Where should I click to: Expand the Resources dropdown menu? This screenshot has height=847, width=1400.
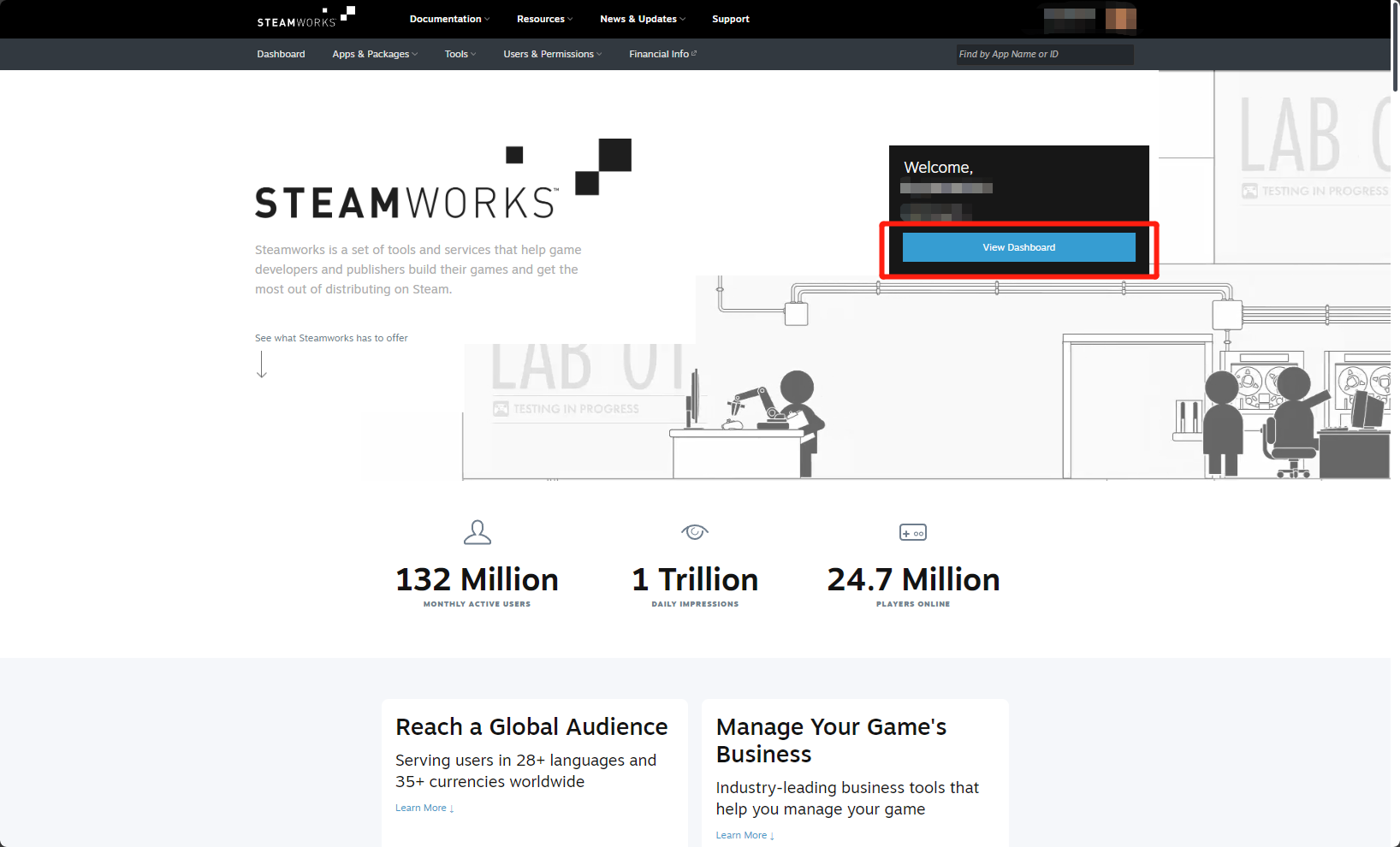(544, 19)
